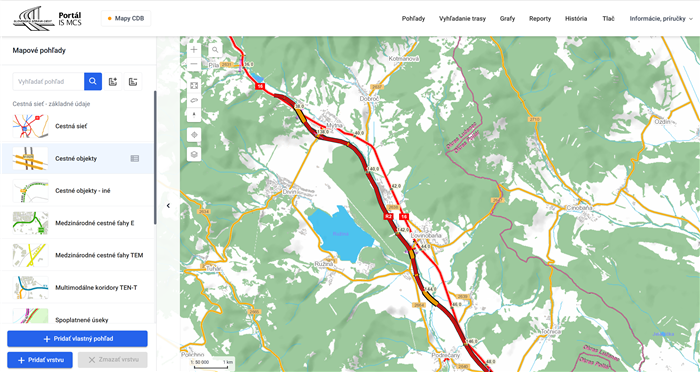
Task: Open the Mapy CDB selector
Action: coord(126,19)
